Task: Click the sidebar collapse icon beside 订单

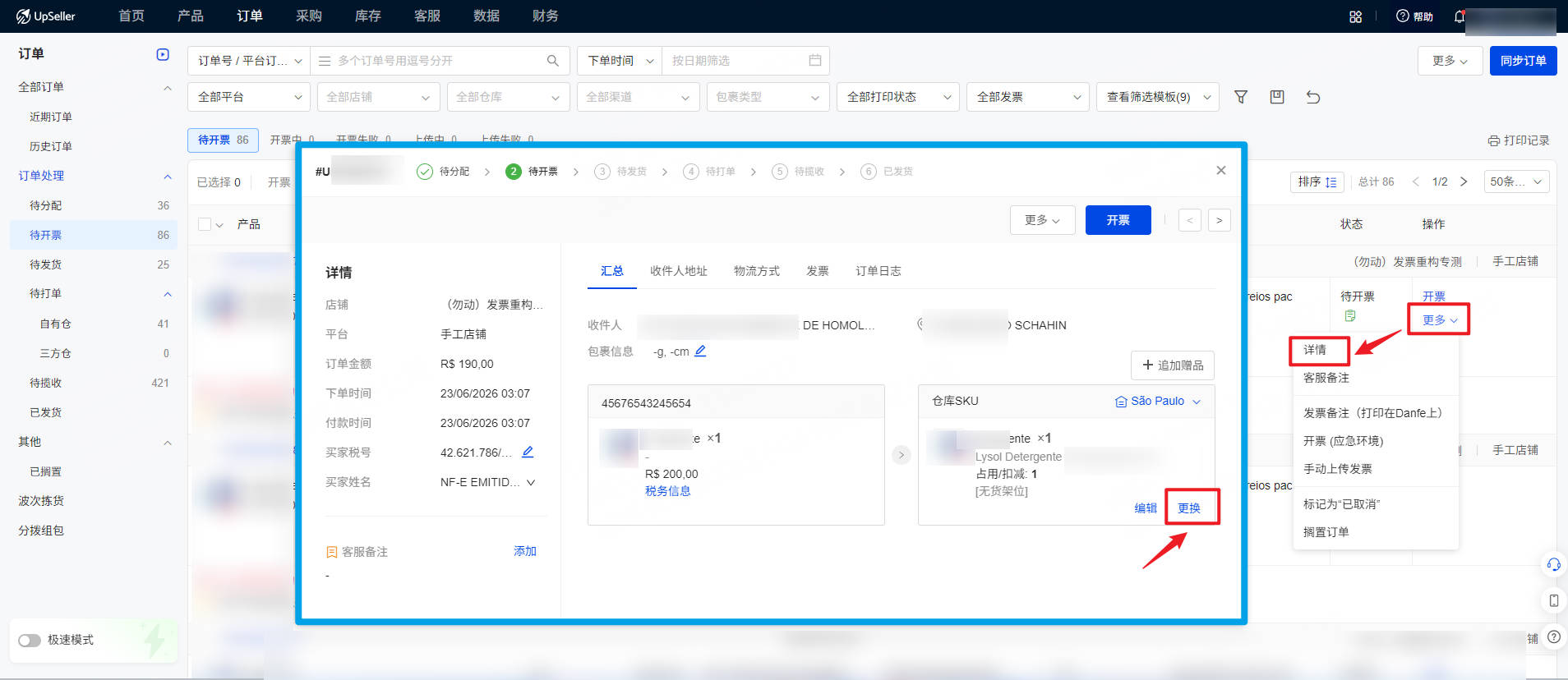Action: pos(163,54)
